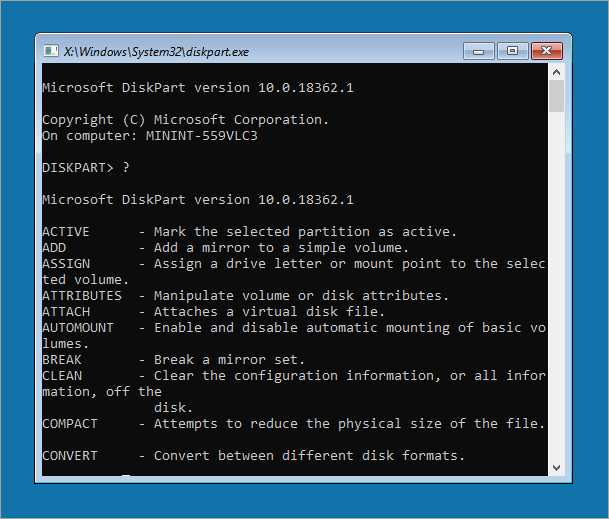Viewport: 609px width, 519px height.
Task: Click the scrollbar down arrow
Action: coord(556,467)
